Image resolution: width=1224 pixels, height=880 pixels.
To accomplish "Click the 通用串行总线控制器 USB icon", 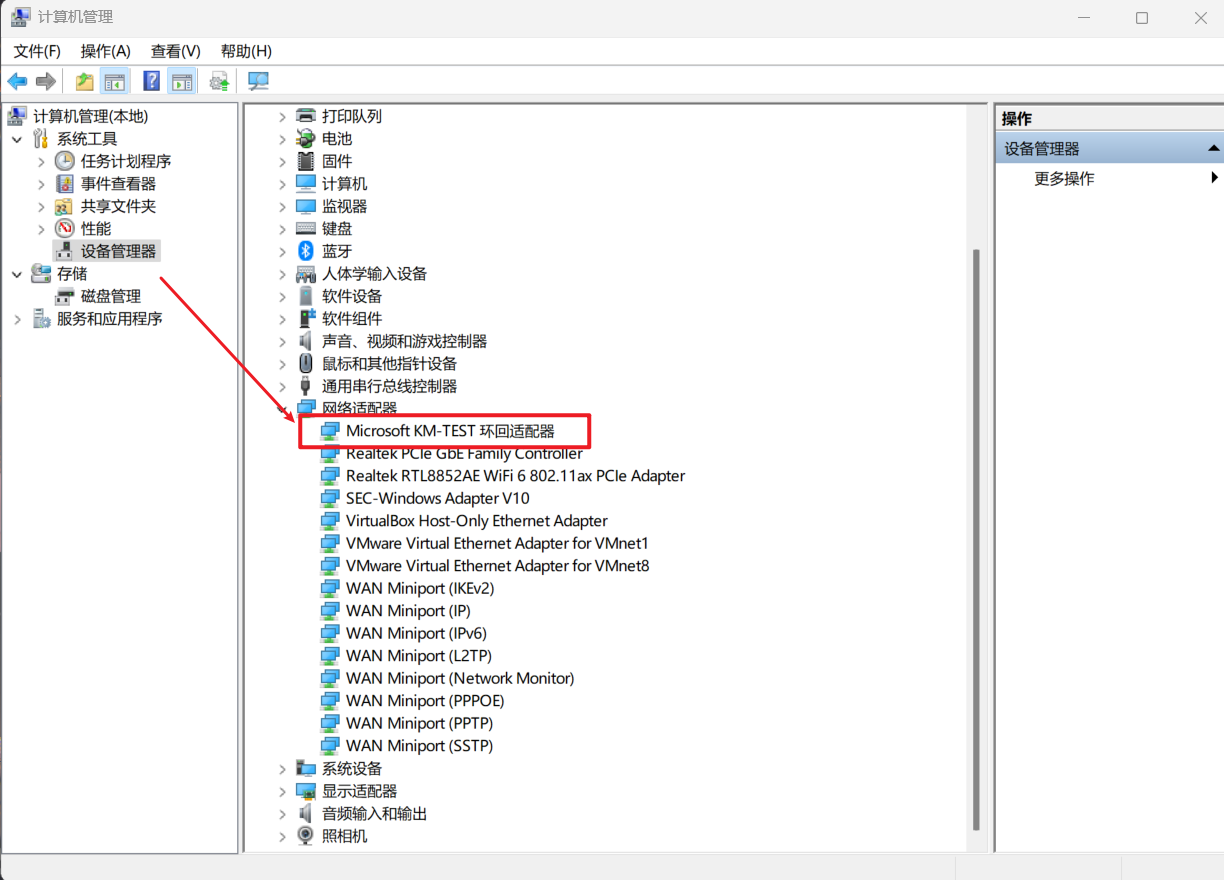I will click(x=306, y=386).
